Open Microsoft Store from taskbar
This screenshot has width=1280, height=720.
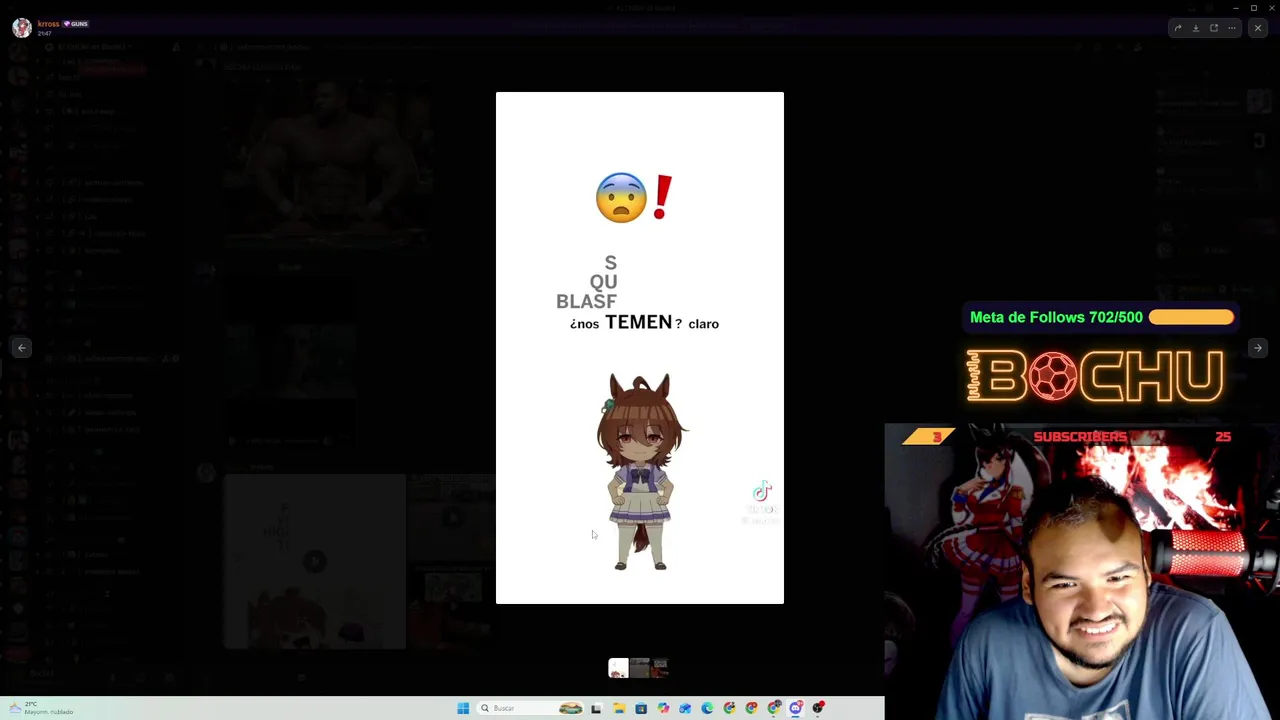pyautogui.click(x=641, y=708)
